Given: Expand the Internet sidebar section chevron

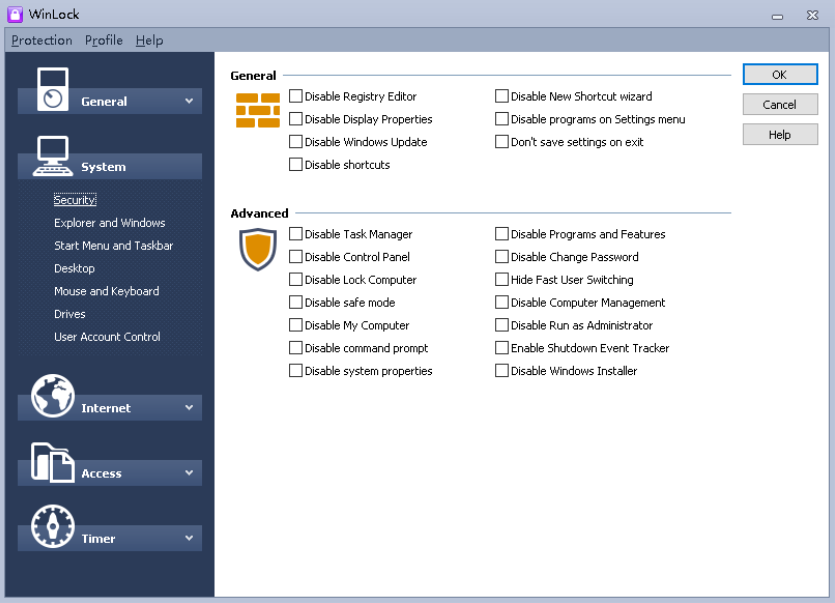Looking at the screenshot, I should coord(189,408).
